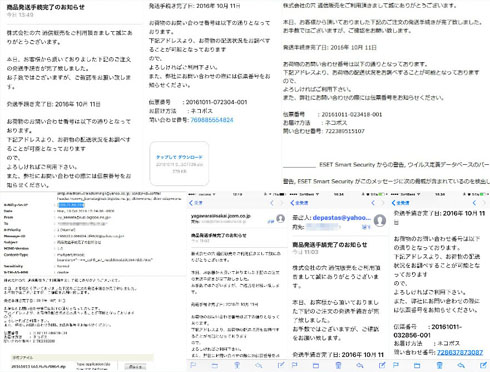Click the blurred recipient address in depestas email

(323, 227)
